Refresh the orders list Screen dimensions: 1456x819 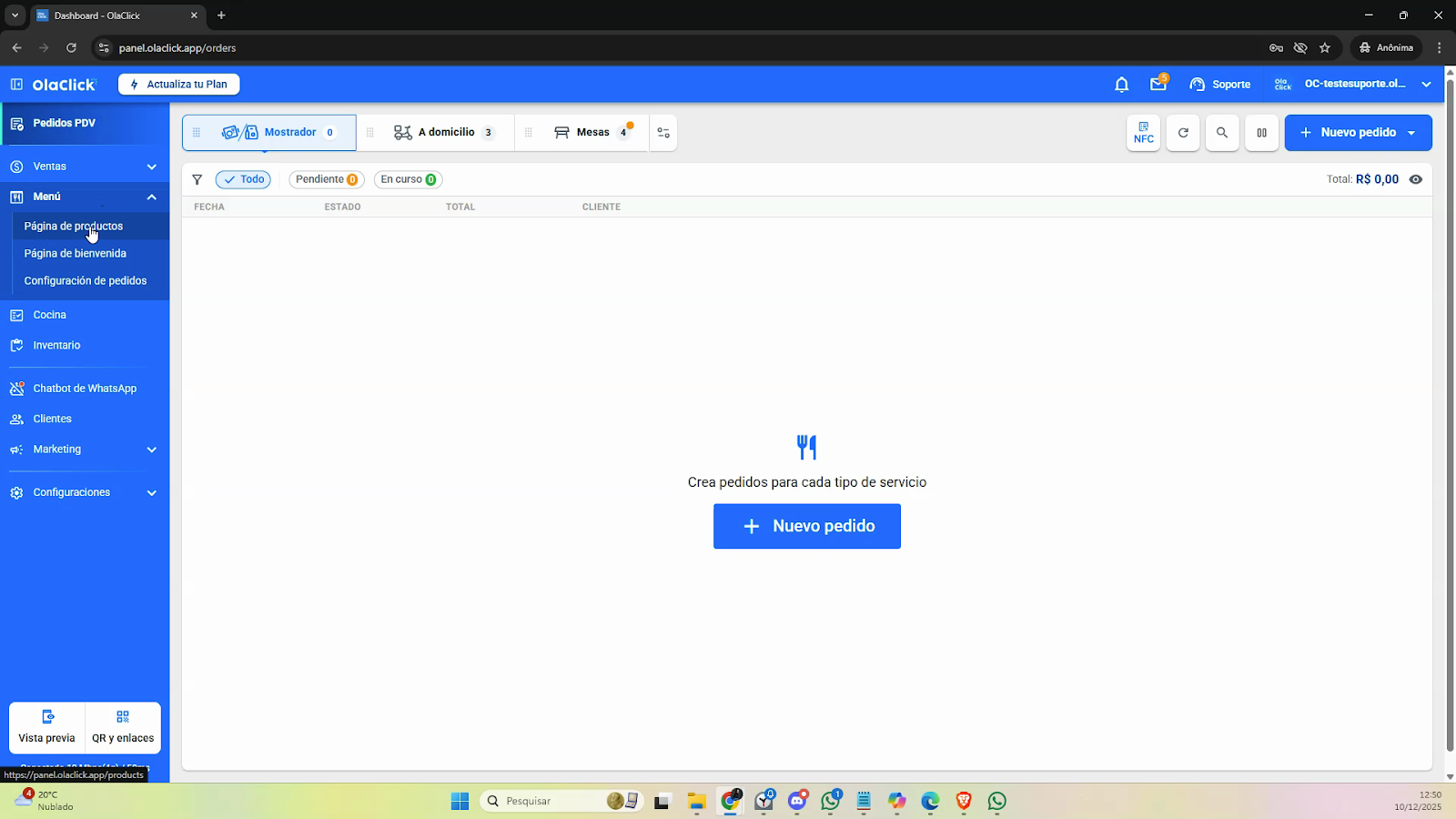1183,133
